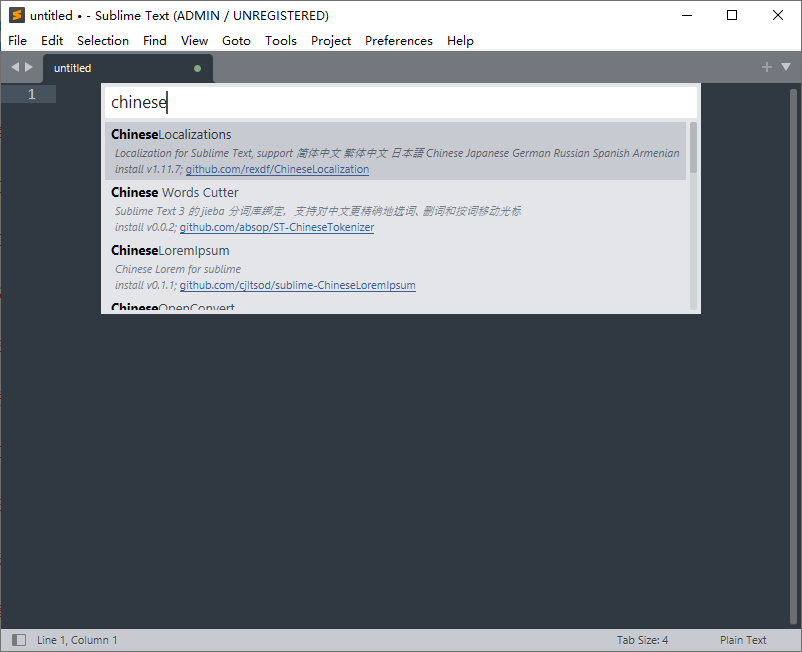
Task: Open the Tools menu
Action: 281,40
